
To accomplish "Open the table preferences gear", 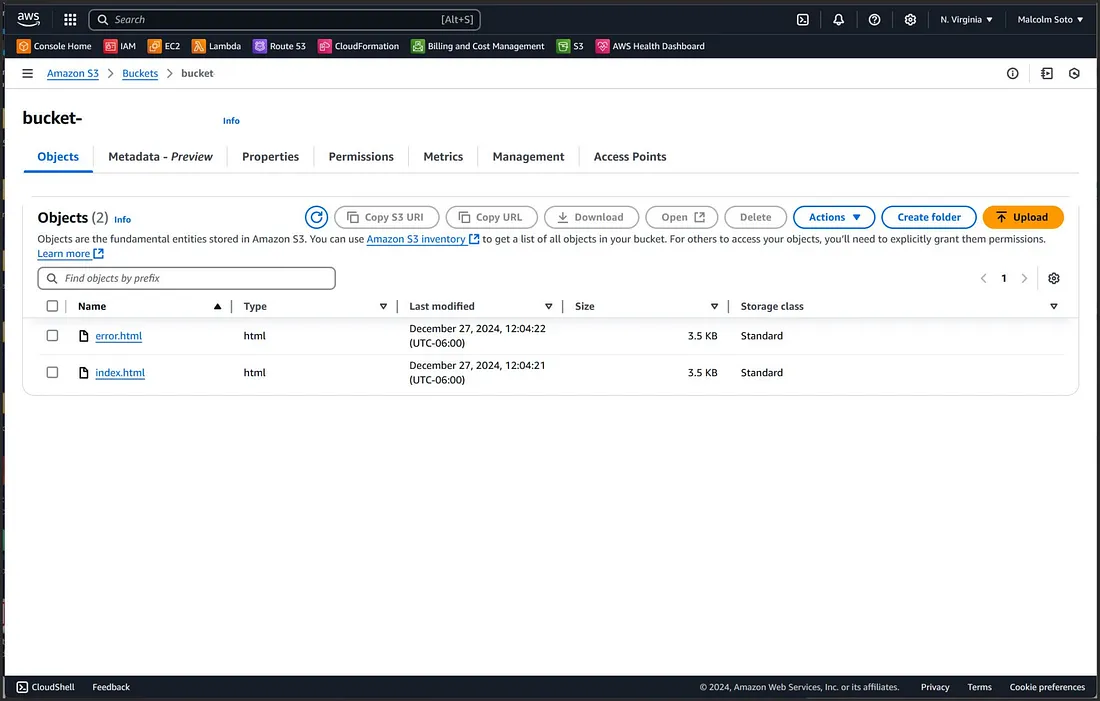I will point(1053,278).
